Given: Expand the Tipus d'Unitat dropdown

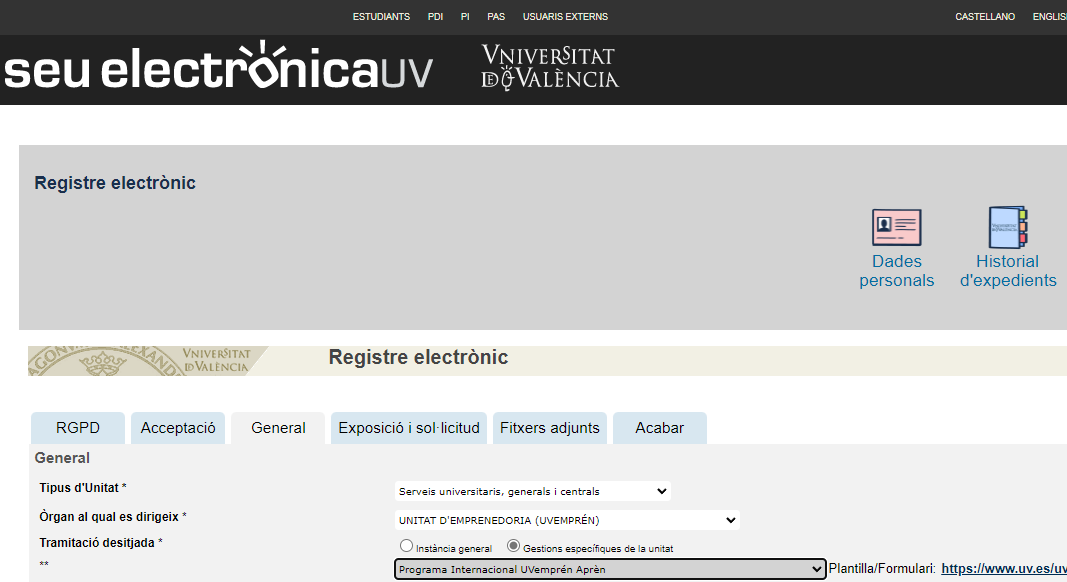Looking at the screenshot, I should point(532,491).
